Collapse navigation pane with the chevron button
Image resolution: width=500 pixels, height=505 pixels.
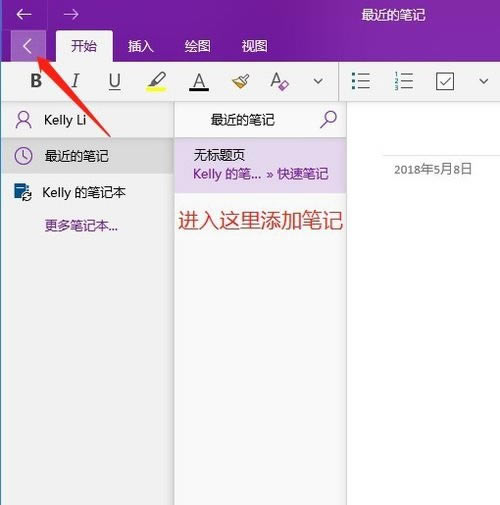[28, 46]
